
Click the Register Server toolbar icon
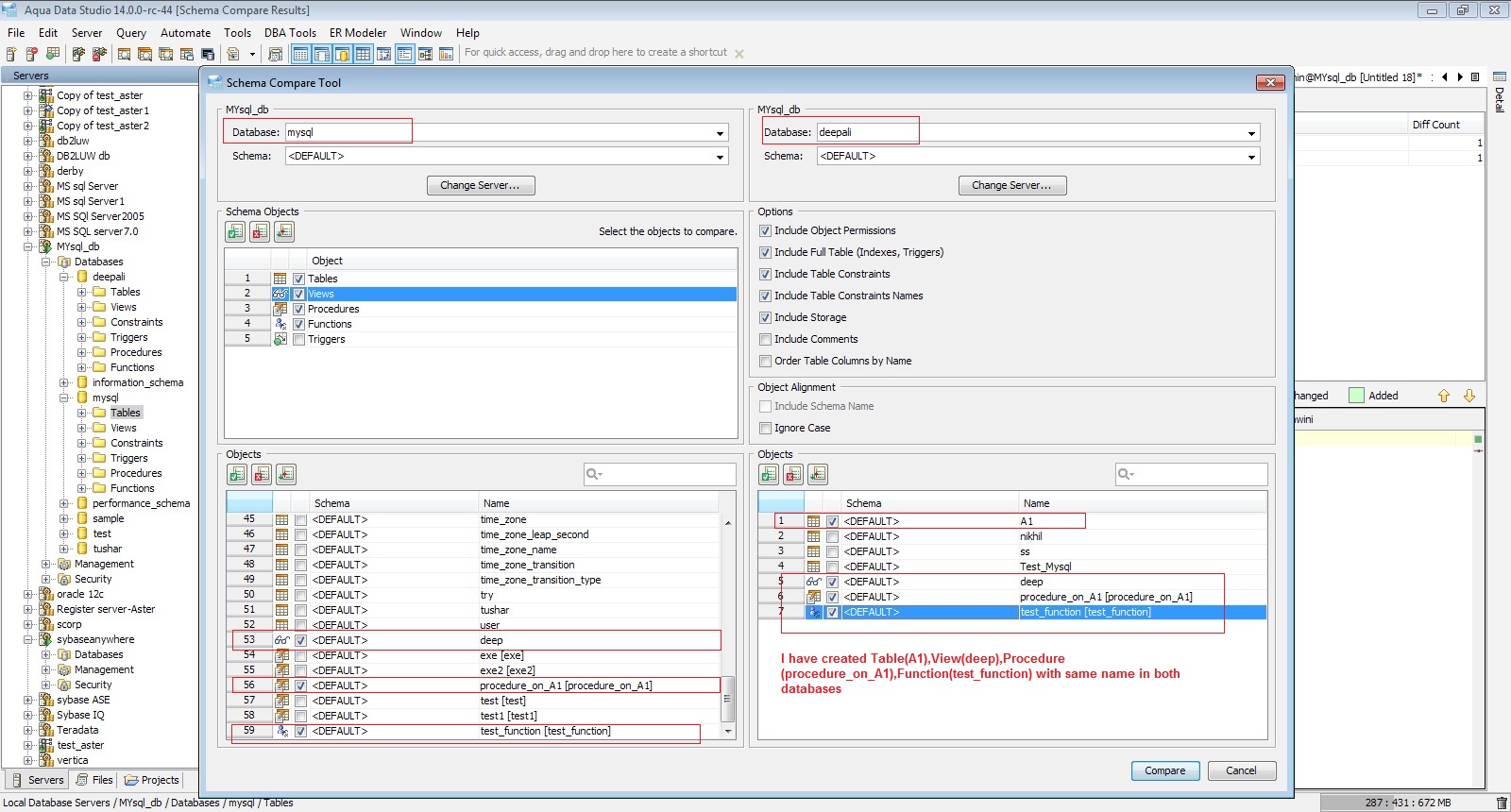[11, 54]
